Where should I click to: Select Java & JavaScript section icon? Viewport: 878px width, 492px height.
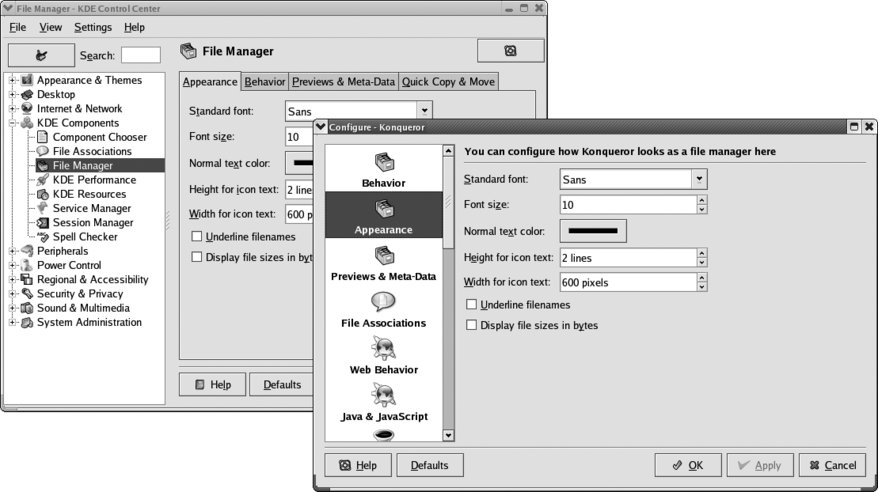pos(383,395)
